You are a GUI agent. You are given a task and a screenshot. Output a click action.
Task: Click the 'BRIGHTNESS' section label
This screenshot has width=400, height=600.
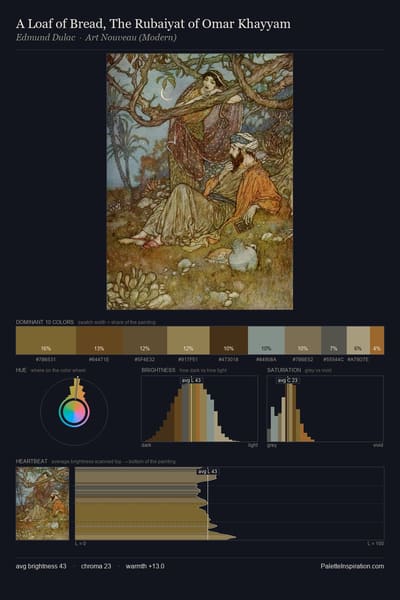pos(158,370)
